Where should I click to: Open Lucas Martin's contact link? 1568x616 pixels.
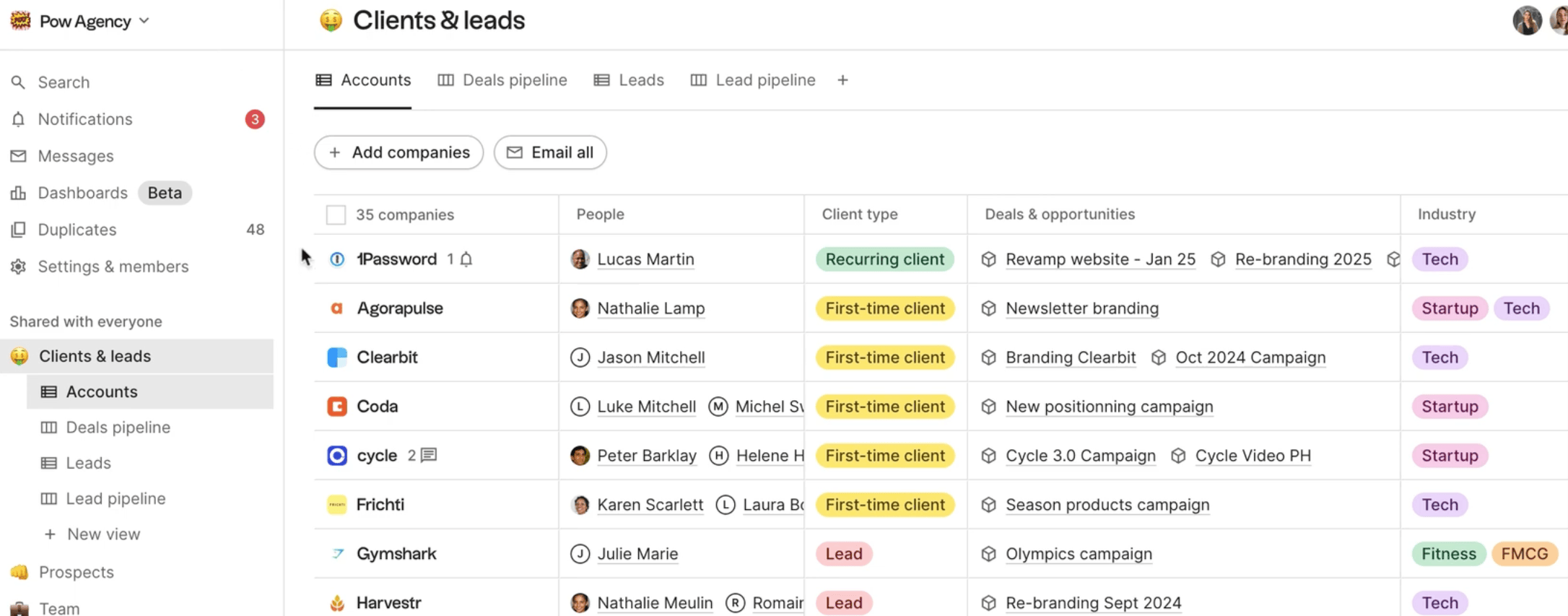tap(645, 259)
